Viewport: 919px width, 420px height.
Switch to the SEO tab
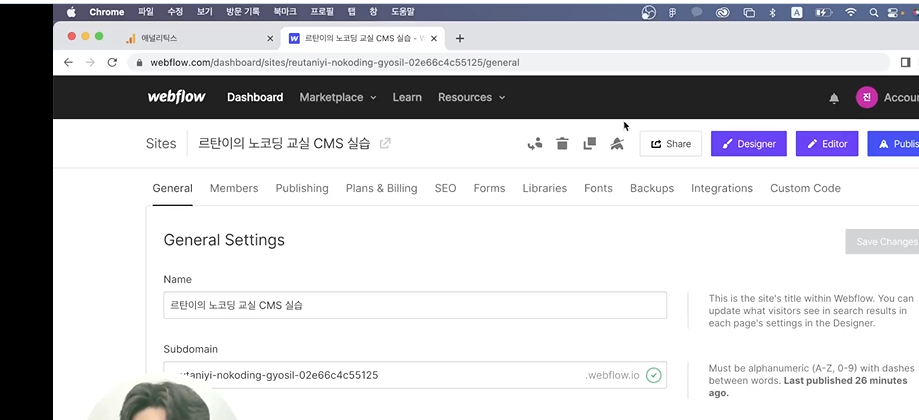445,188
